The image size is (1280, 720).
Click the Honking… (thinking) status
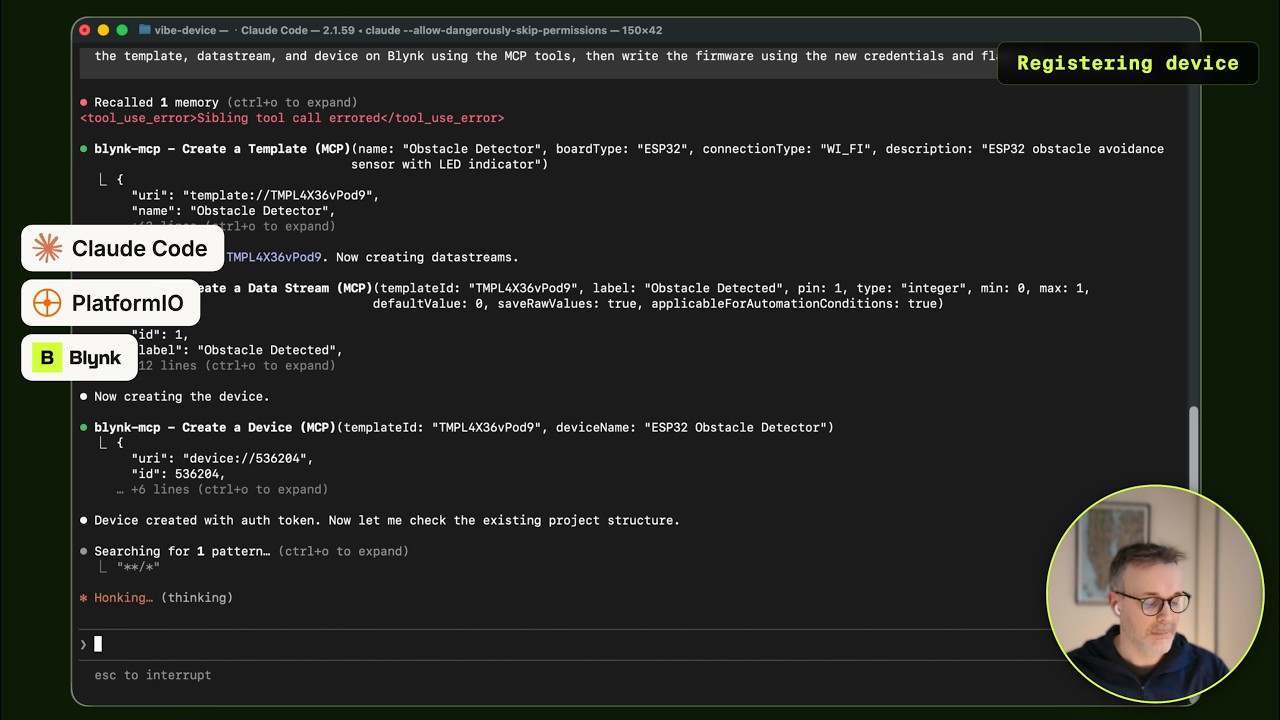(163, 598)
